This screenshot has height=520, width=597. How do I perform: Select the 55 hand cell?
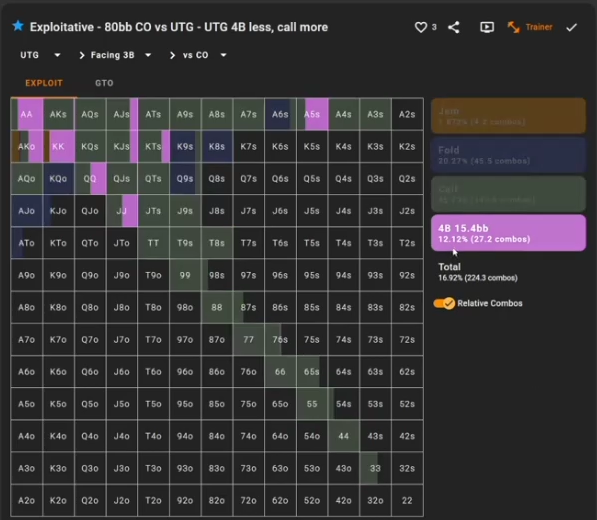[x=312, y=404]
